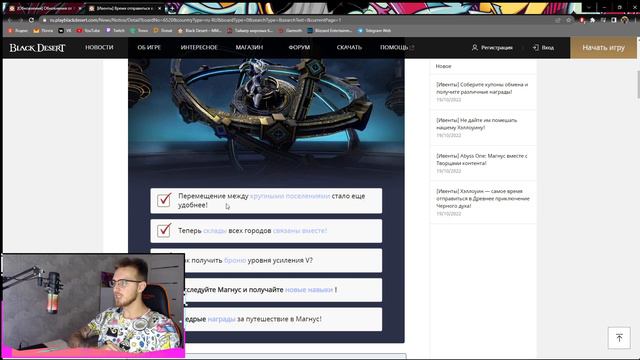Open tab search chevron in title bar
The width and height of the screenshot is (640, 360).
[589, 8]
